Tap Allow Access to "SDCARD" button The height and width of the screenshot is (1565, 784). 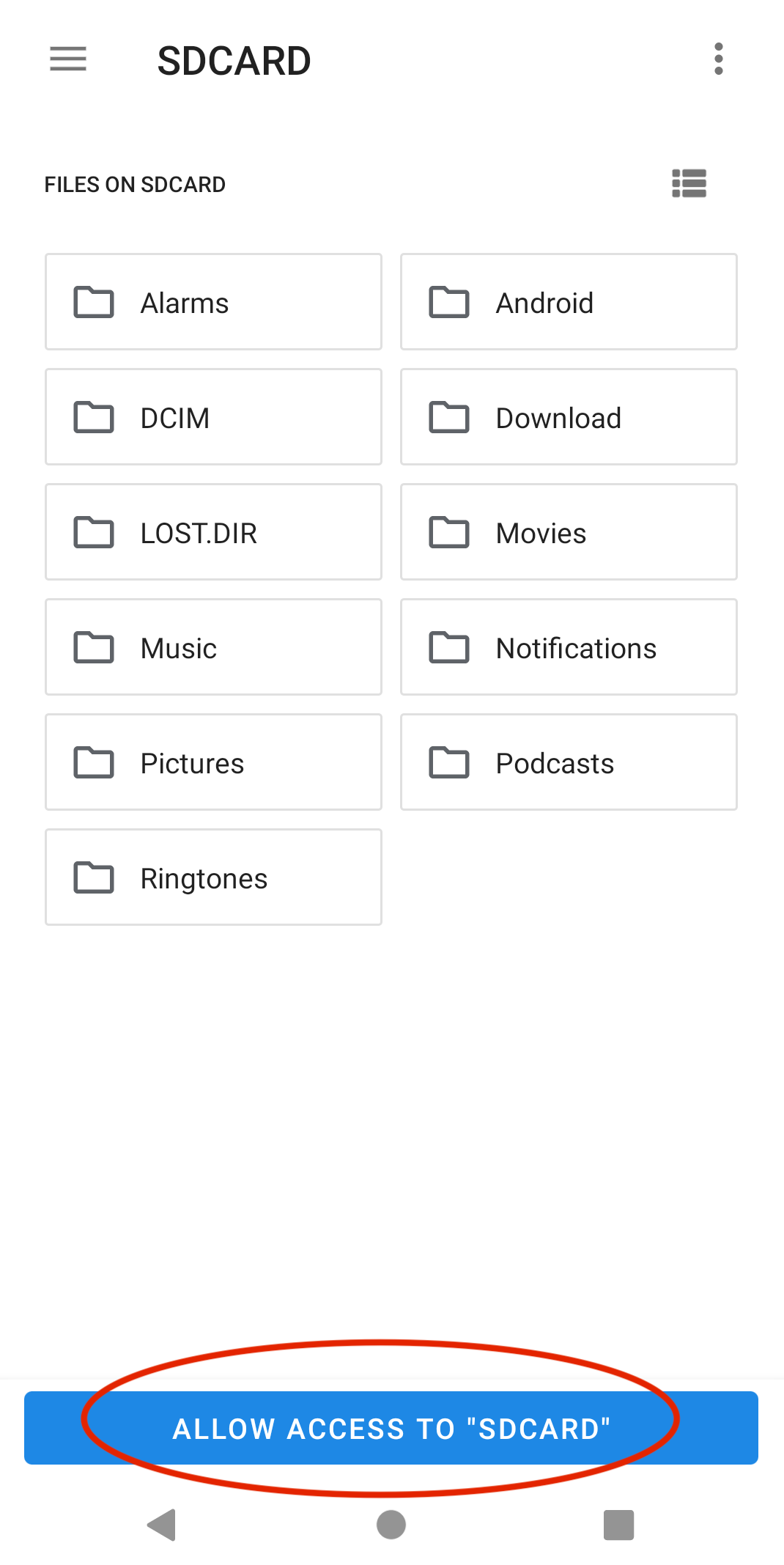[x=391, y=1428]
